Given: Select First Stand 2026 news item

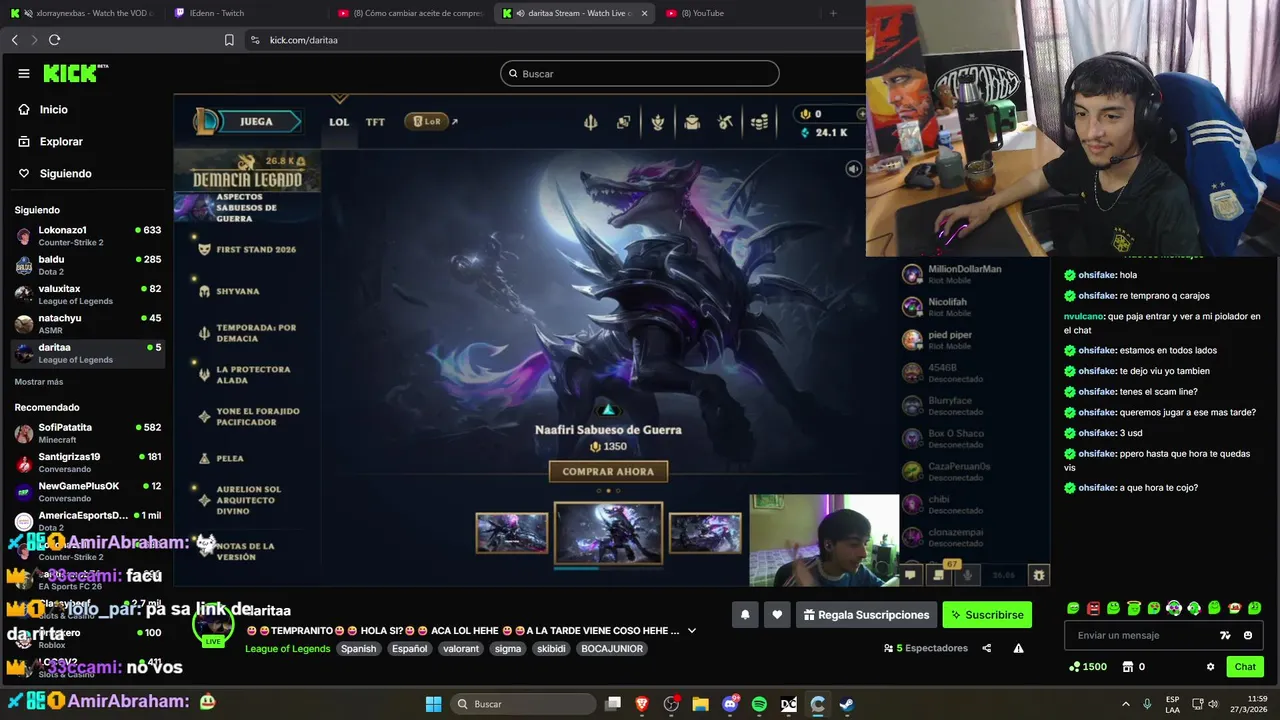Looking at the screenshot, I should [x=247, y=249].
